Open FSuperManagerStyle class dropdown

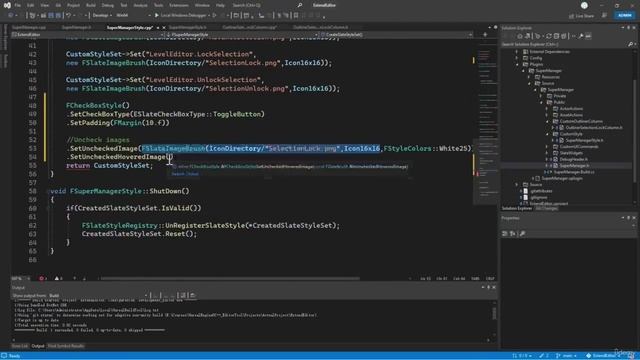point(242,35)
